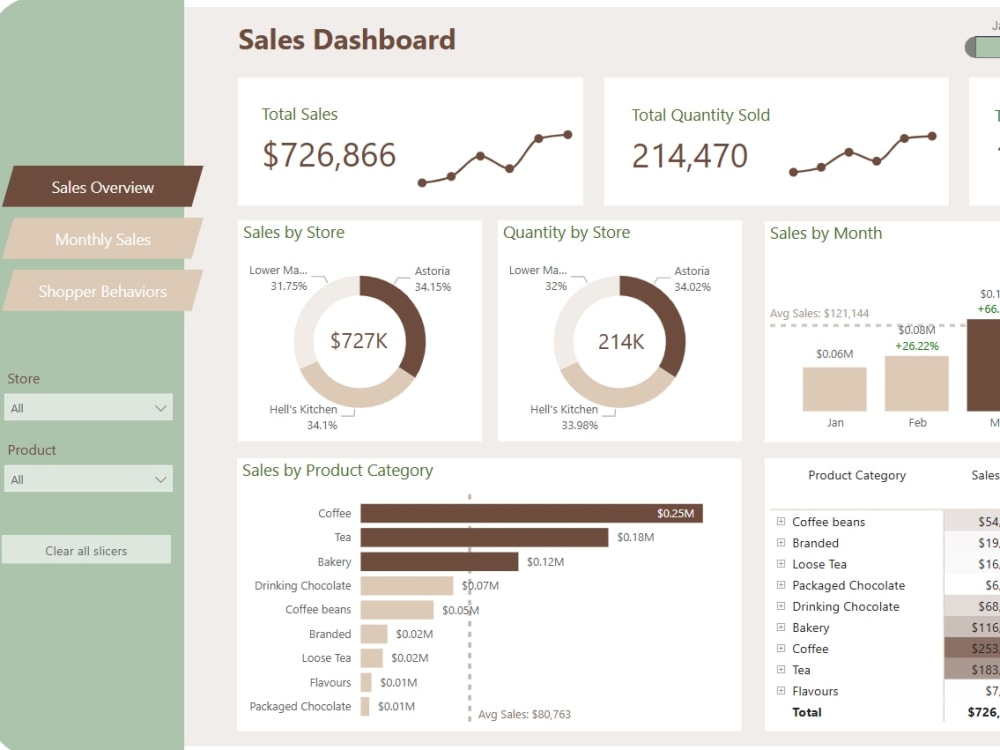Expand the Branded category row
Image resolution: width=1000 pixels, height=750 pixels.
[781, 542]
